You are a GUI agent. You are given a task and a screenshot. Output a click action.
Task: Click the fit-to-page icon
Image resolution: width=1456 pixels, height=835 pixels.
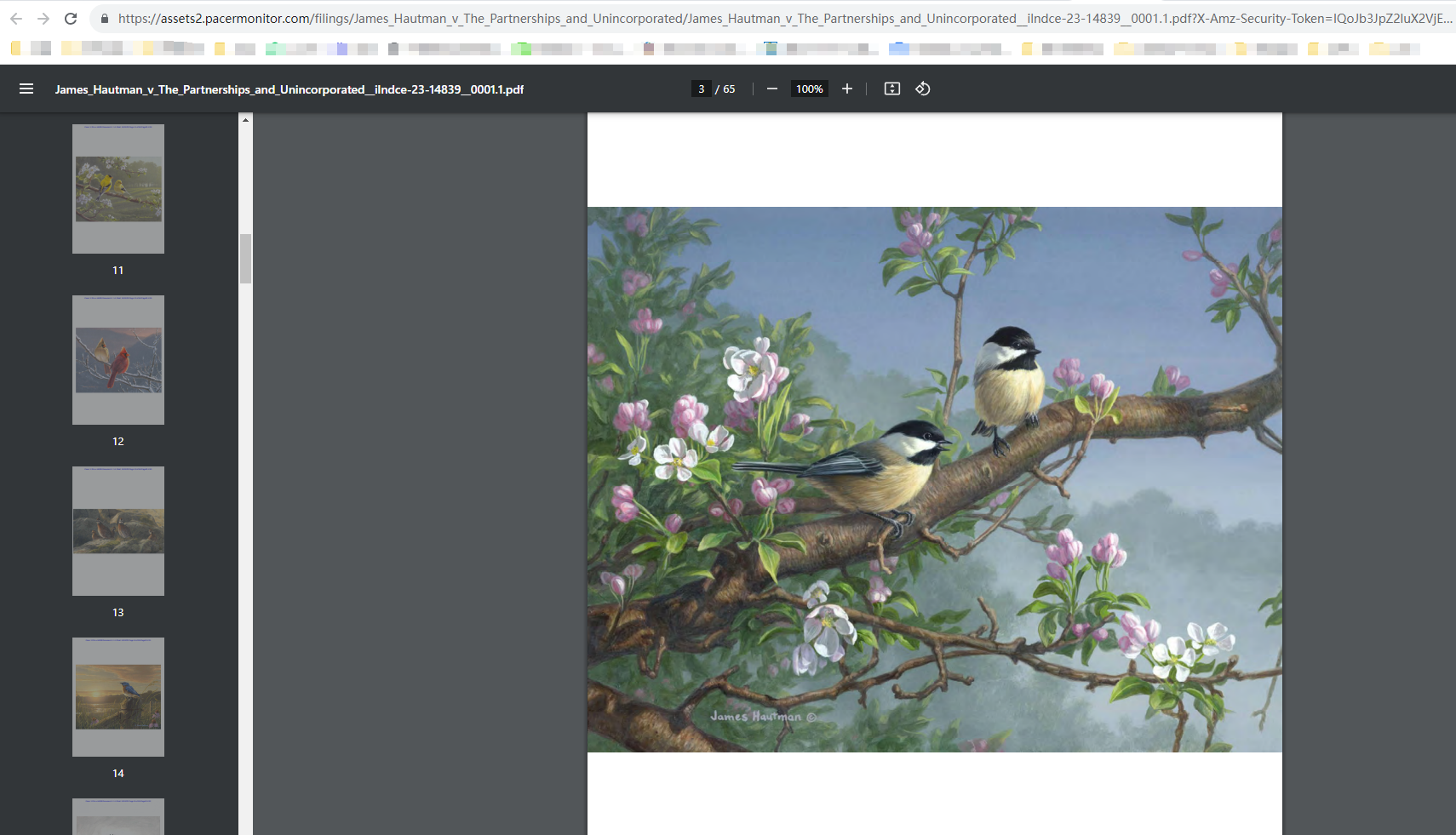(x=892, y=89)
